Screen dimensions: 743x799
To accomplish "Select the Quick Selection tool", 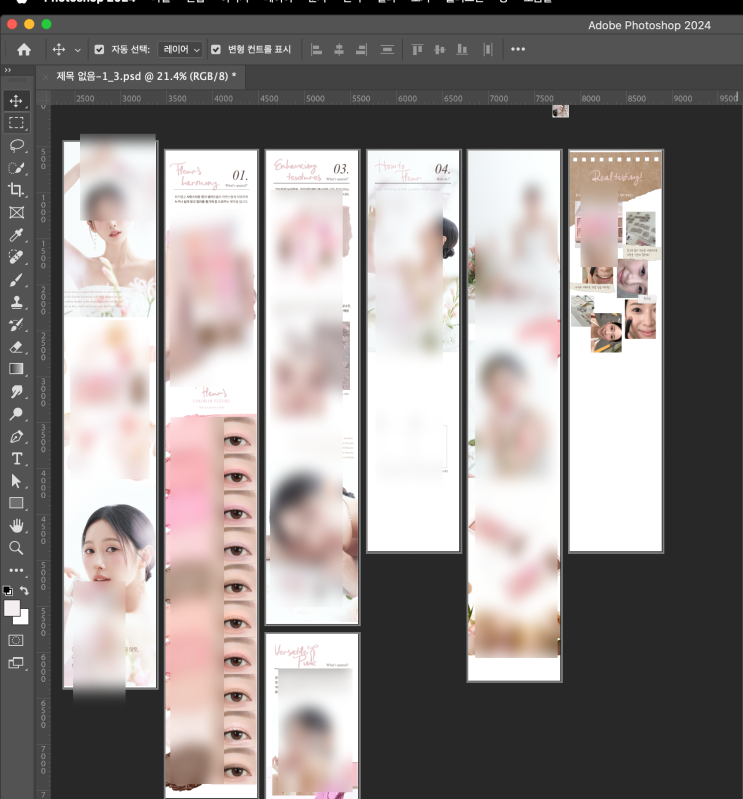I will tap(16, 168).
